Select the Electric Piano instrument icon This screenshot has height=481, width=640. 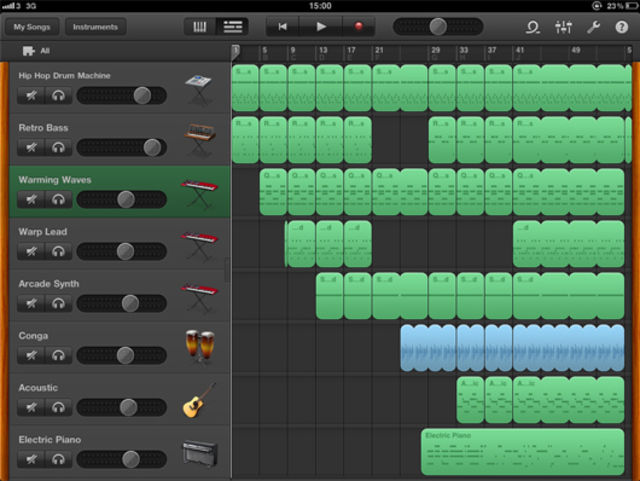200,454
